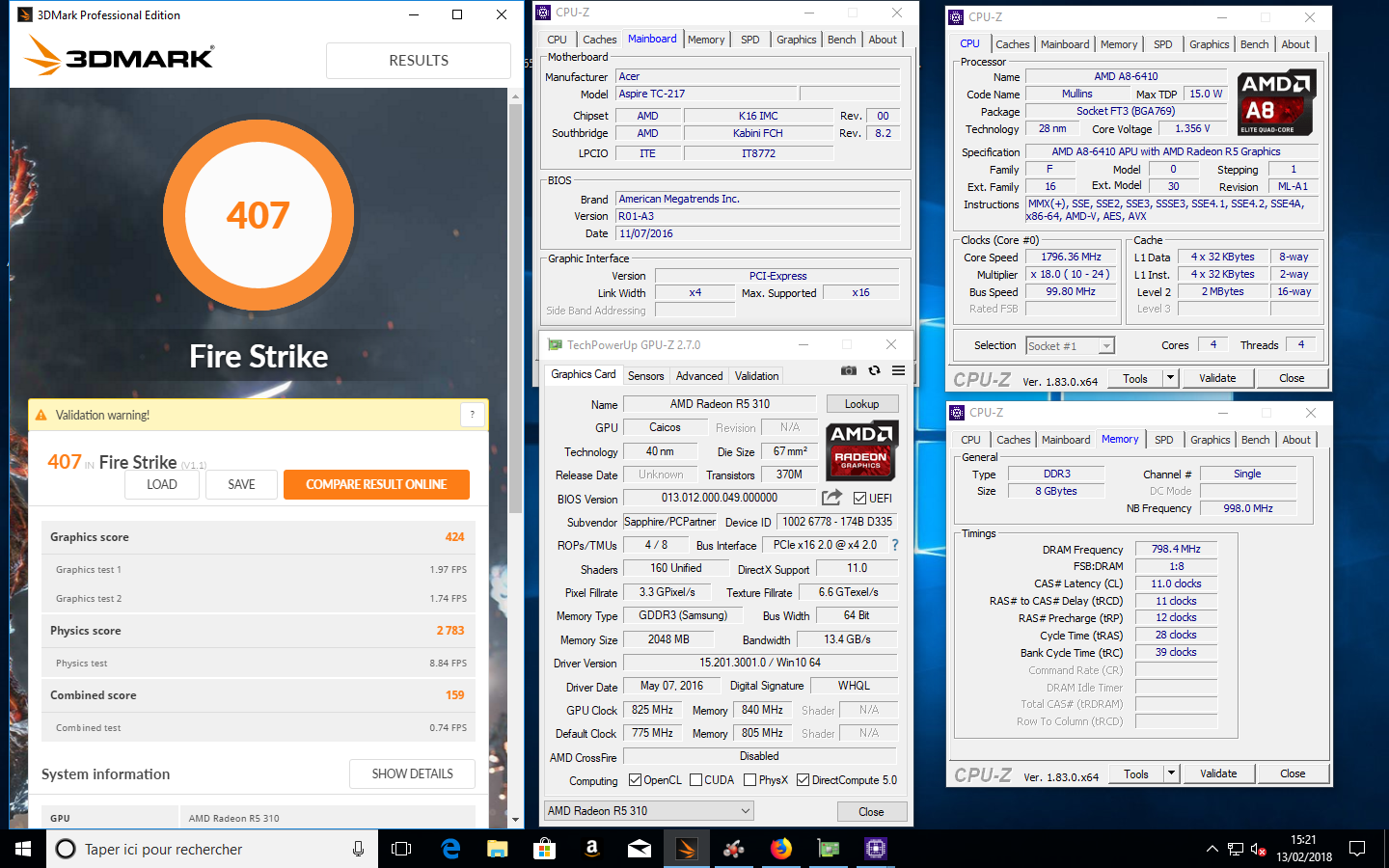The height and width of the screenshot is (868, 1389).
Task: Open the Validation warning help question mark
Action: [472, 415]
